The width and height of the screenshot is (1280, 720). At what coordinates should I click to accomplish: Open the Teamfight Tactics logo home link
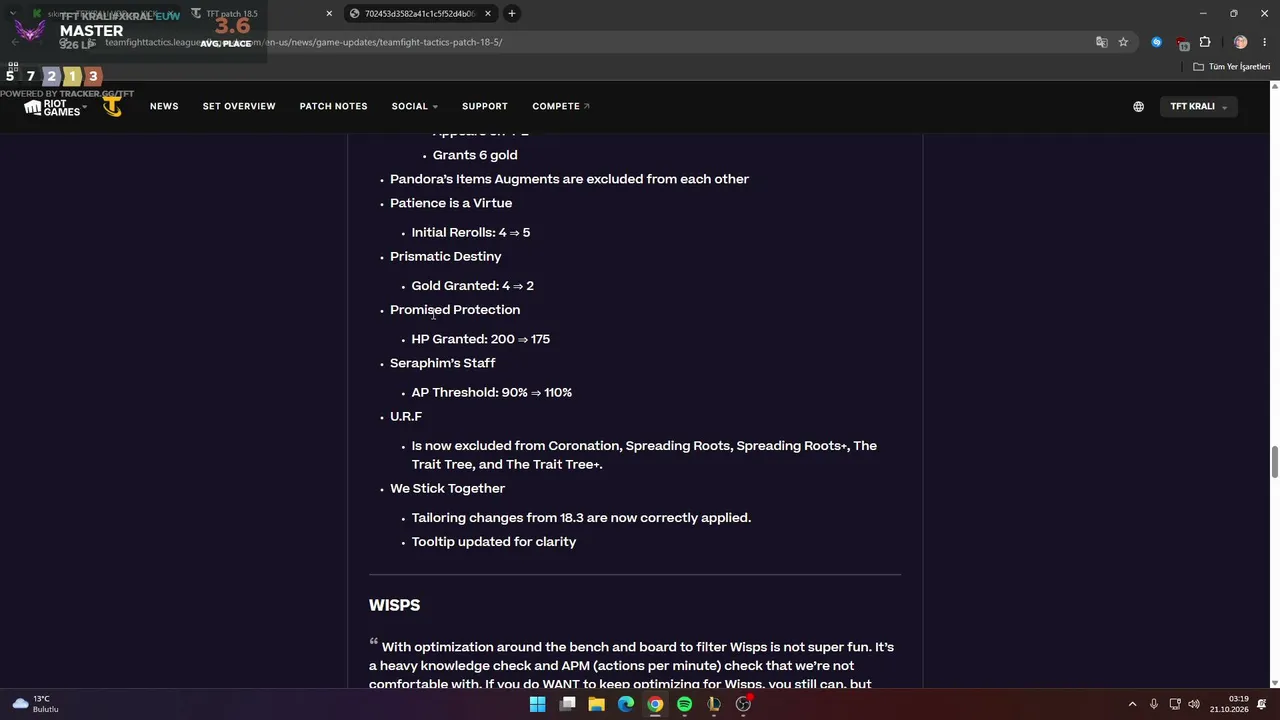[x=113, y=106]
